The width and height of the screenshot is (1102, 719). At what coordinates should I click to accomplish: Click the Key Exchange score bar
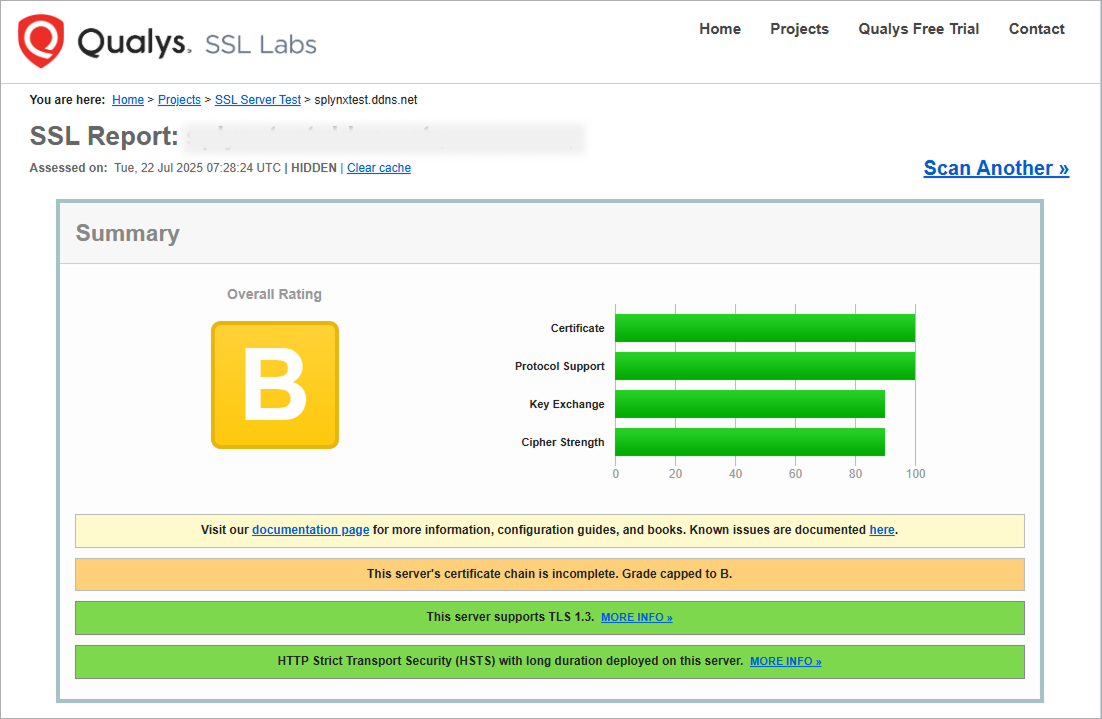click(x=750, y=404)
